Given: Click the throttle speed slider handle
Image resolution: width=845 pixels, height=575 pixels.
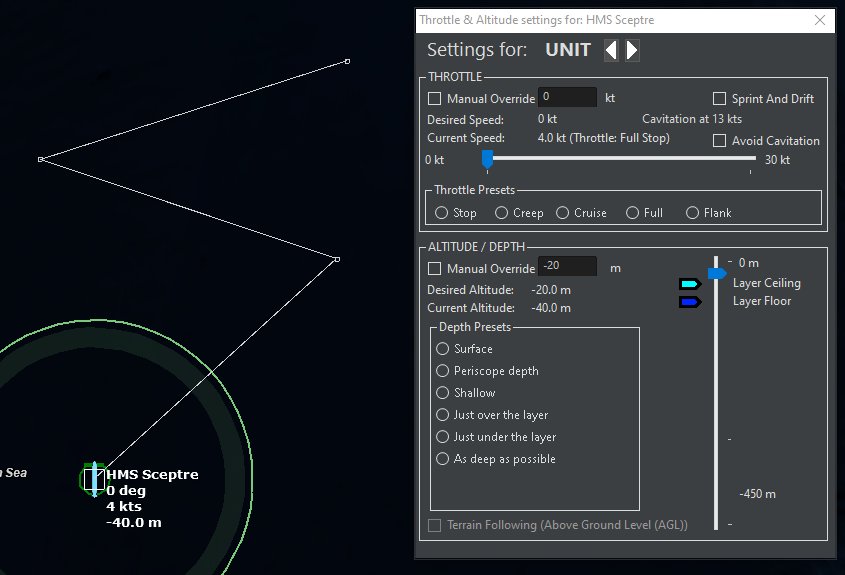Looking at the screenshot, I should [487, 159].
